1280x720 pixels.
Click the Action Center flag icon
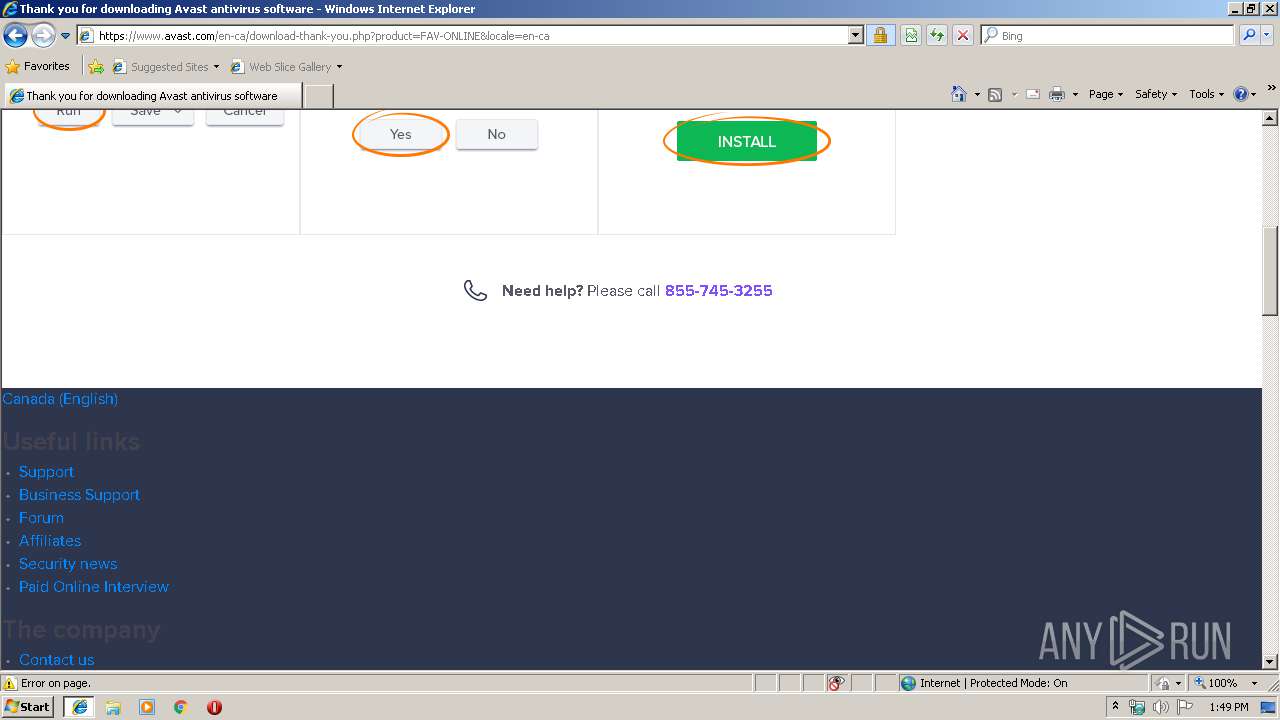tap(1184, 707)
